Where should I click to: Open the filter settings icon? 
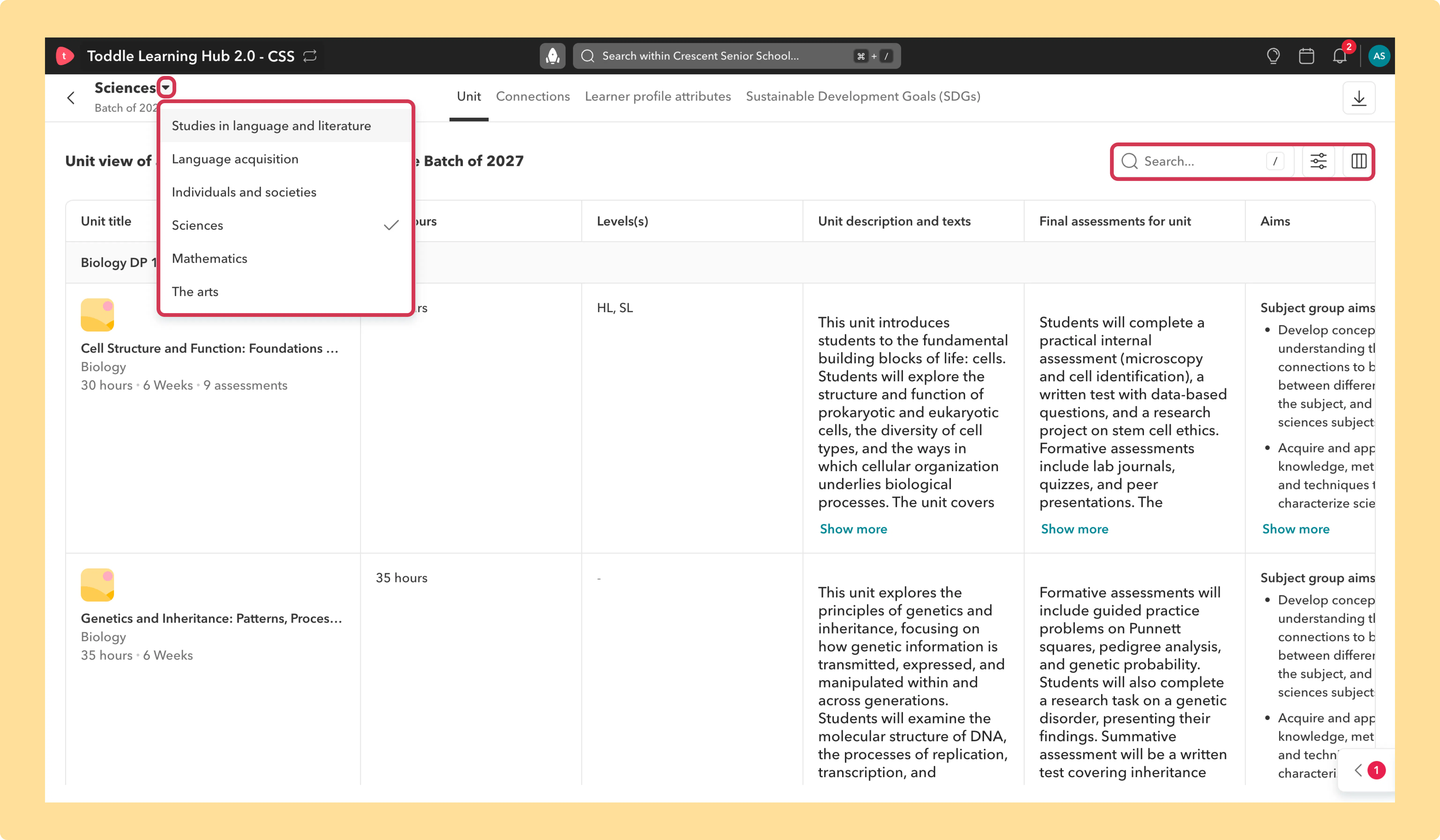(1318, 161)
